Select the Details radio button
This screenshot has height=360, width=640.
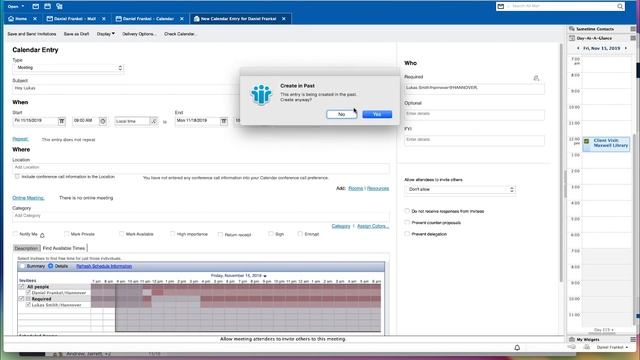pos(51,266)
